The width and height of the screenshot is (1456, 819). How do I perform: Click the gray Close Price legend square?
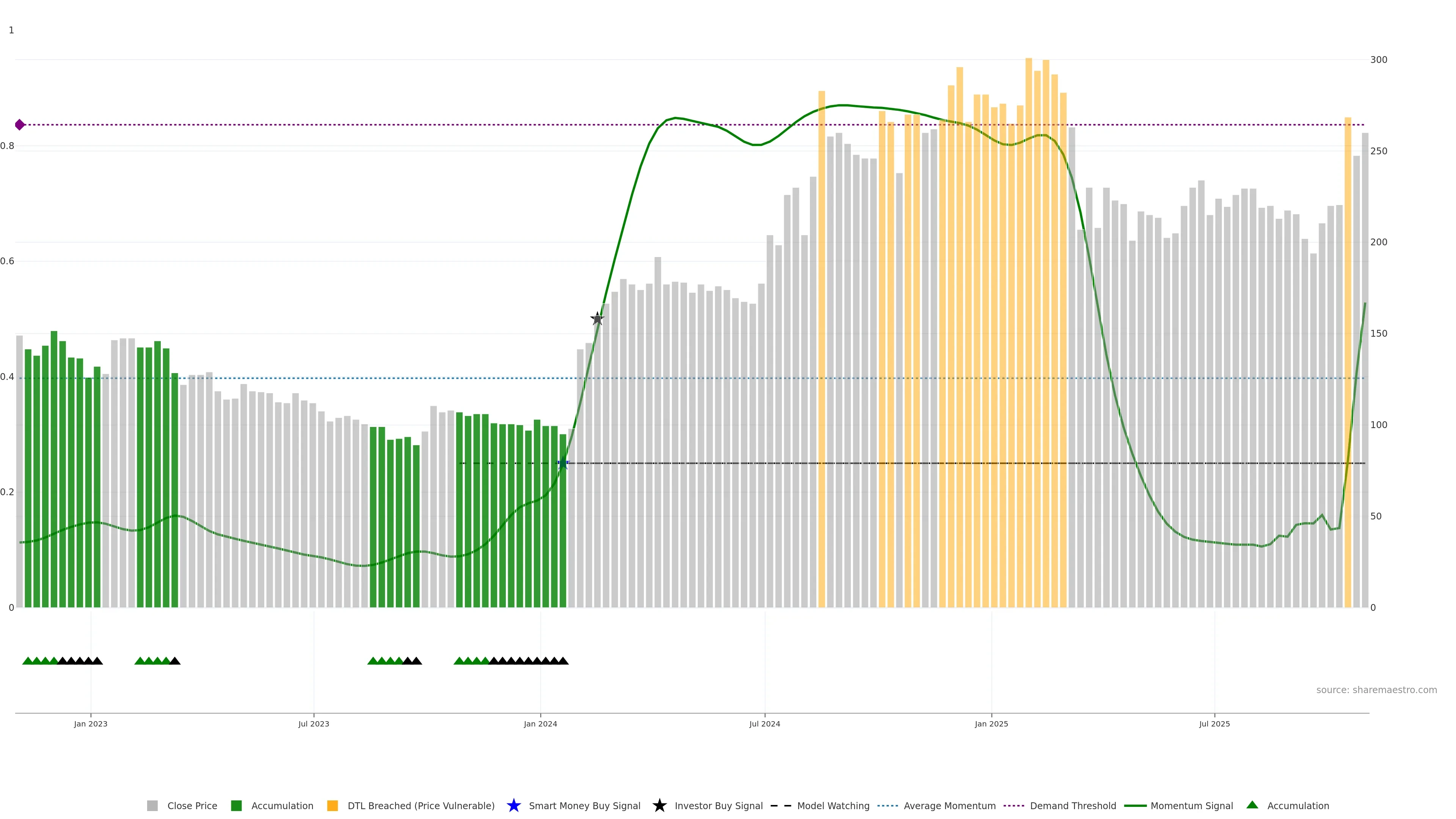pos(152,805)
